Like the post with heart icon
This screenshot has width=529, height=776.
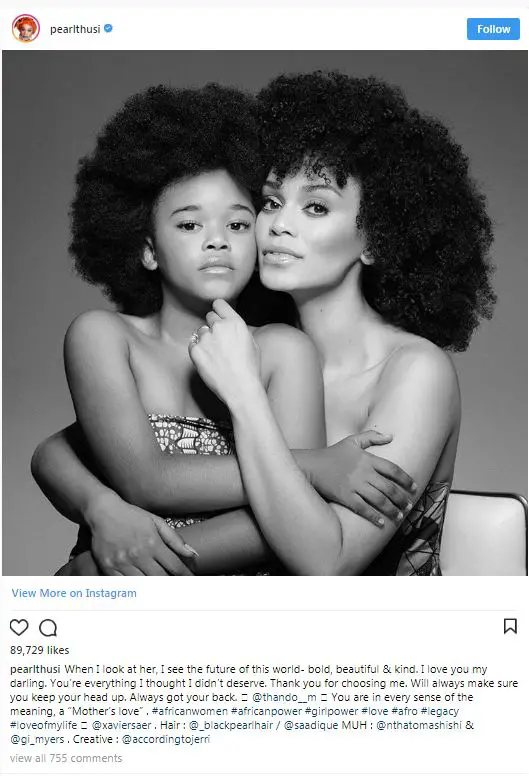point(19,627)
